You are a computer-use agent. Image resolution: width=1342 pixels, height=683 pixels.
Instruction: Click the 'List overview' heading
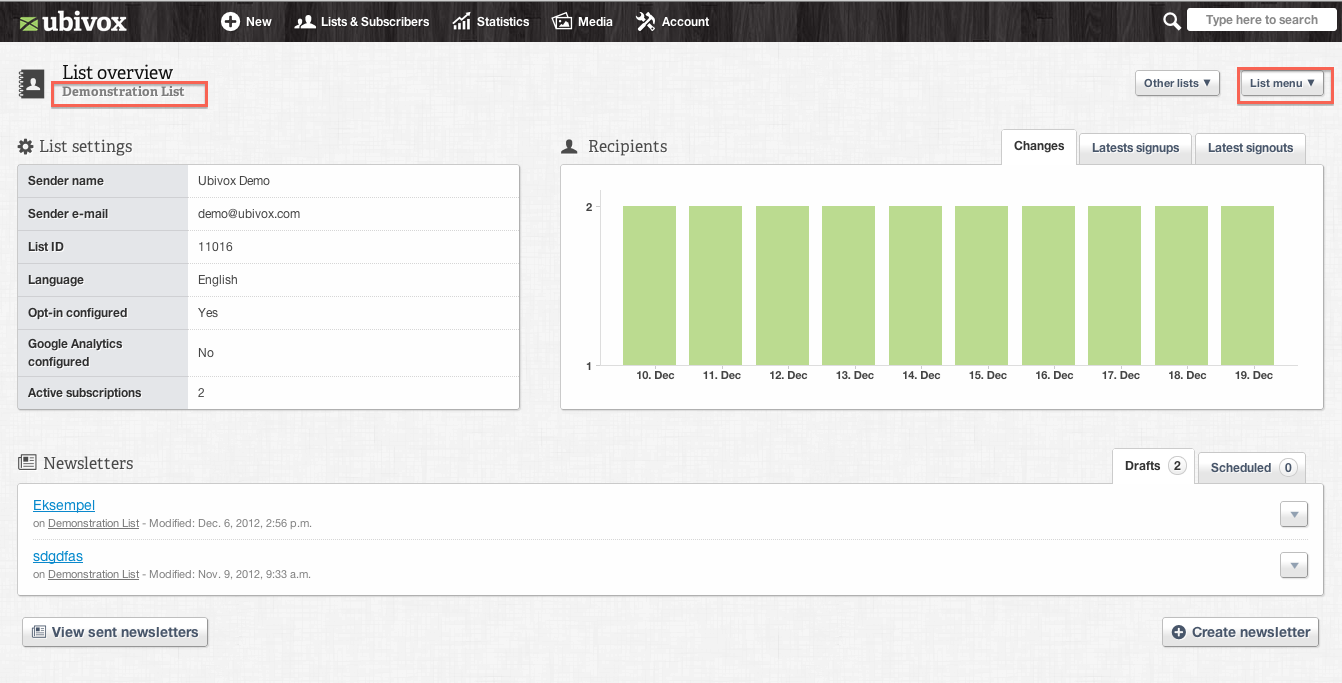(x=118, y=72)
